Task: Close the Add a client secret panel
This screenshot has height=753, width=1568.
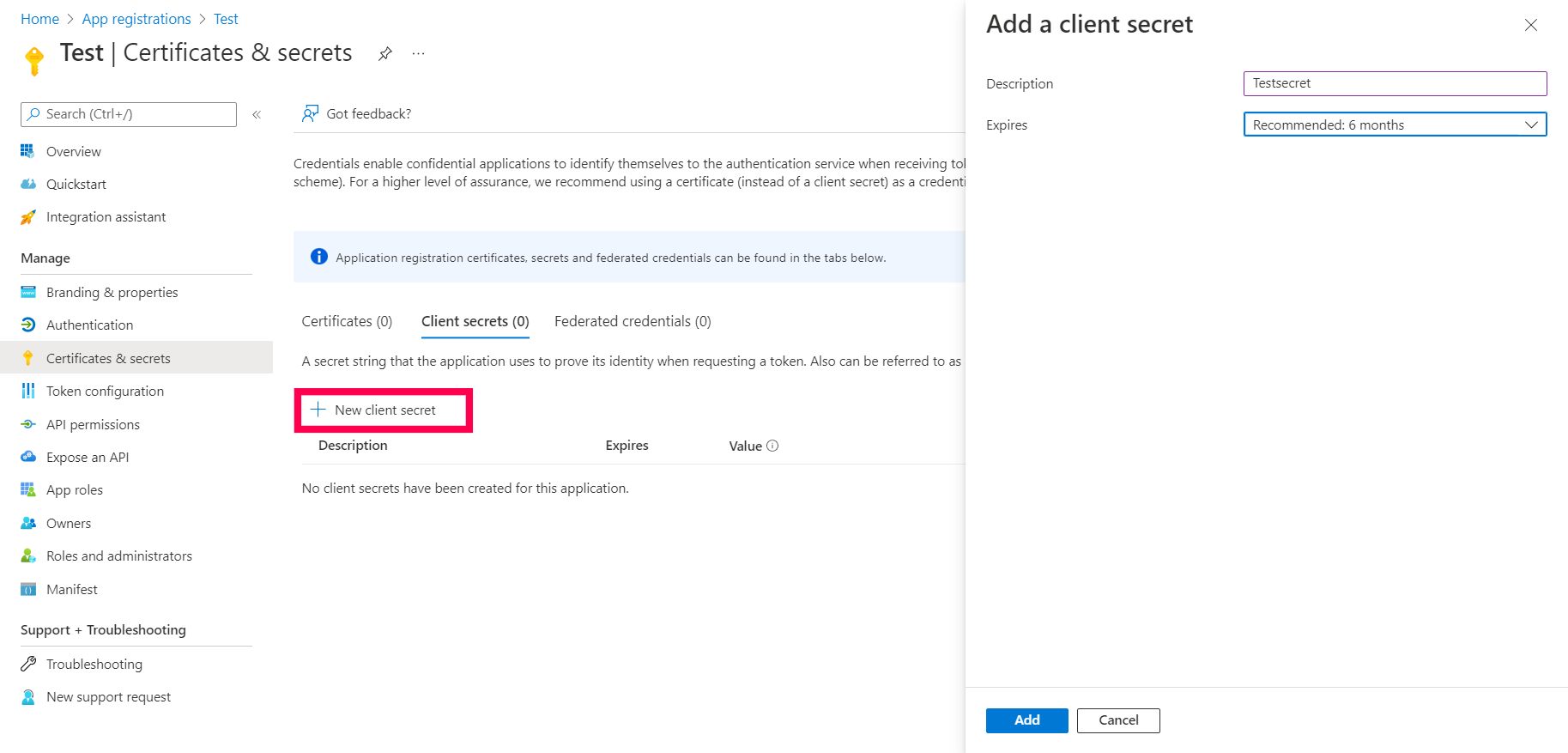Action: click(x=1530, y=25)
